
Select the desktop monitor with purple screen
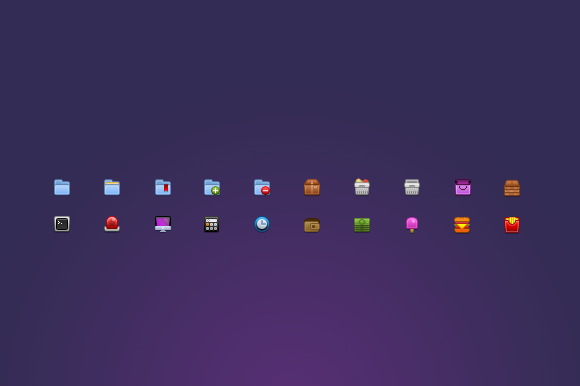pyautogui.click(x=163, y=224)
